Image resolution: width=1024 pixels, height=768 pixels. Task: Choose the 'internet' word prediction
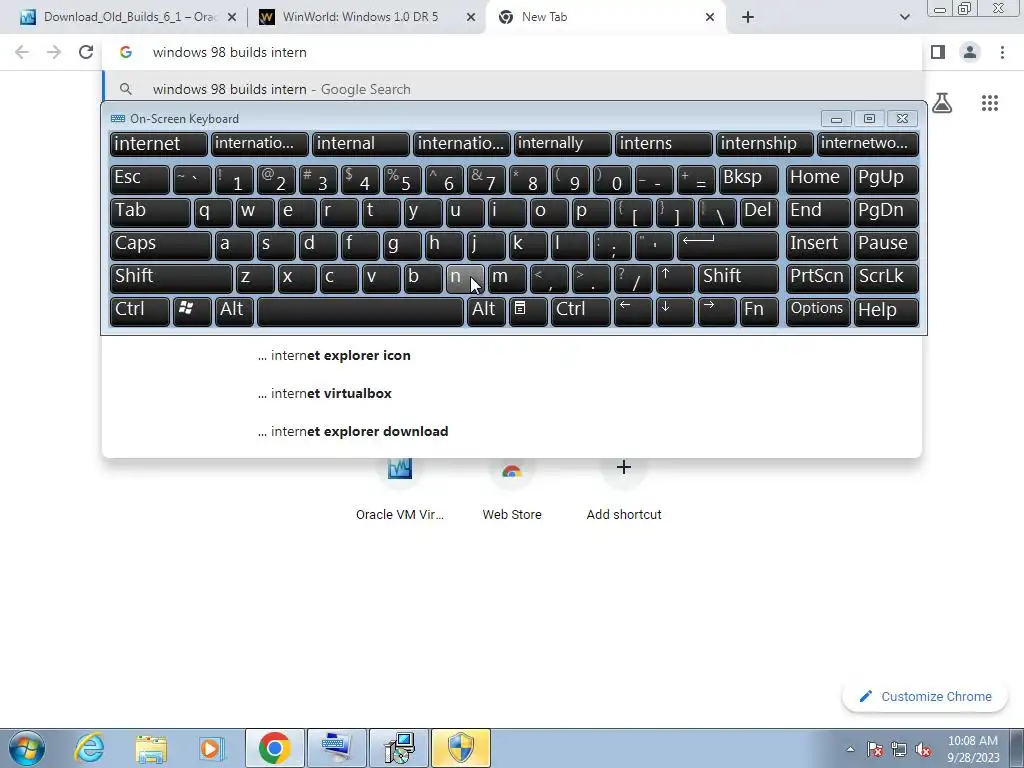coord(159,144)
